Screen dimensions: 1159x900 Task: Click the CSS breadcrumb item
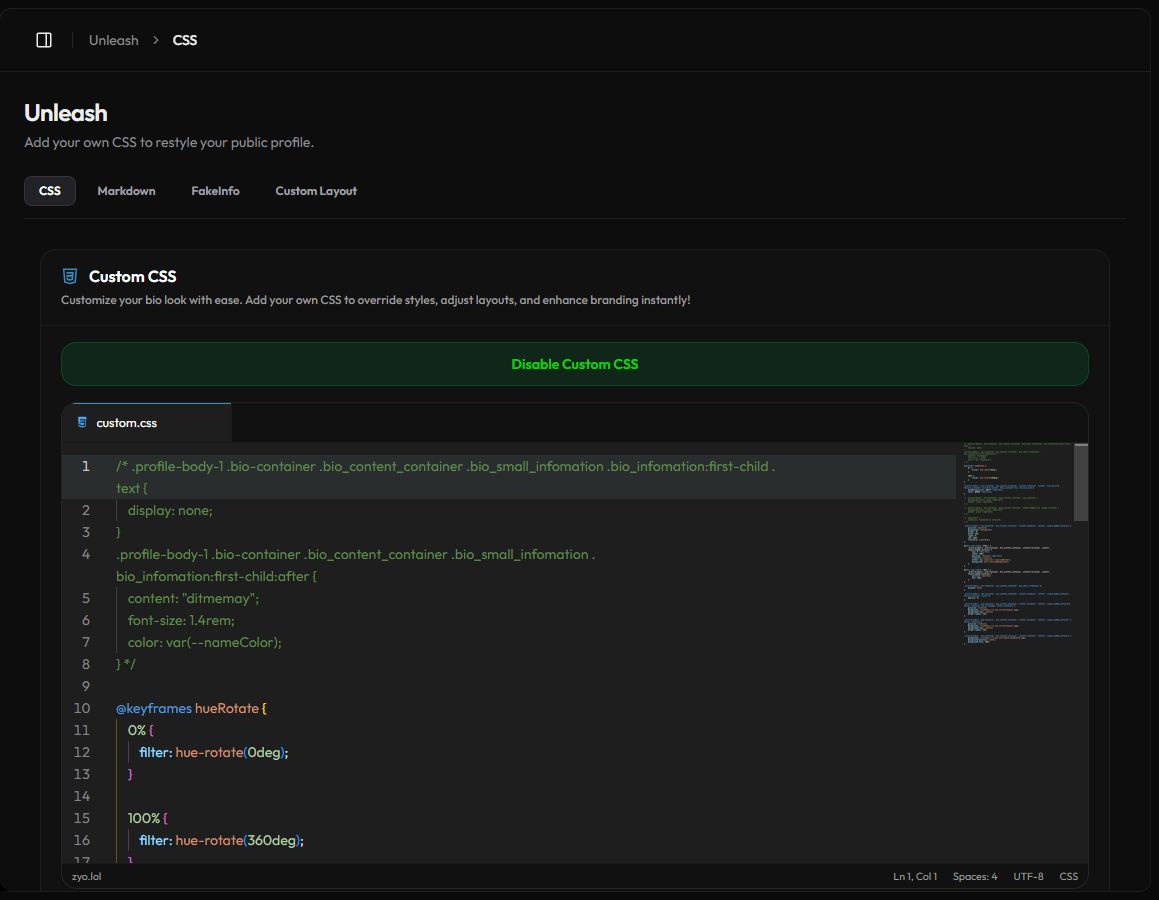point(185,40)
